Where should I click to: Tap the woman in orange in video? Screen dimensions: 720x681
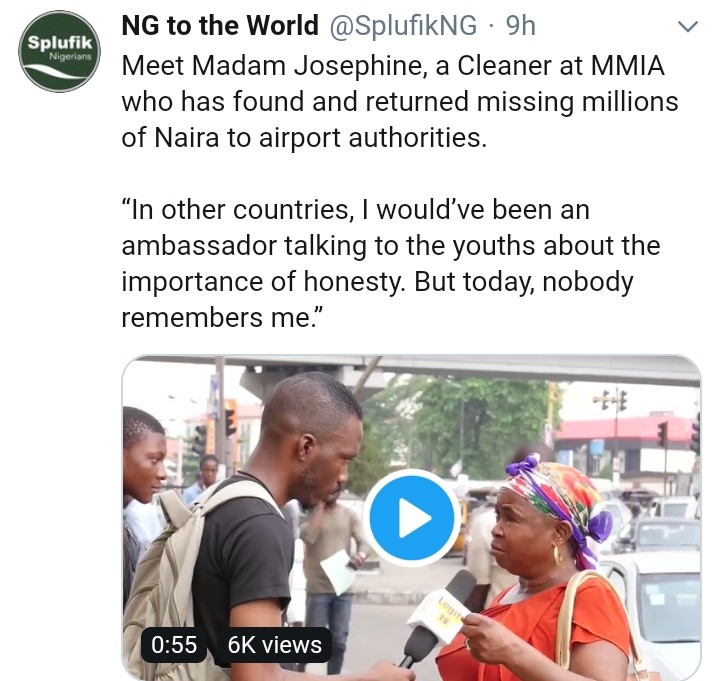pyautogui.click(x=560, y=600)
